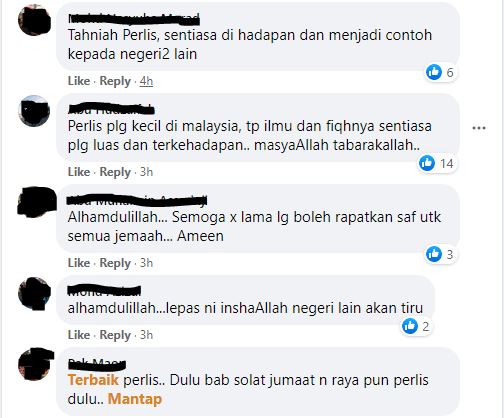504x418 pixels.
Task: Click the thumbs-up reaction icon showing 3 likes
Action: [x=434, y=254]
